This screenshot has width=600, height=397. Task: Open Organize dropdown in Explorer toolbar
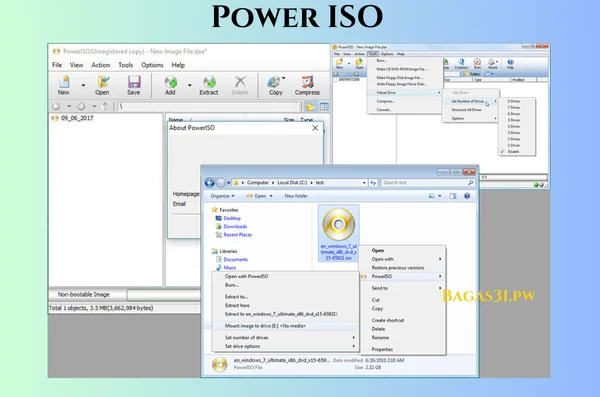[x=222, y=196]
